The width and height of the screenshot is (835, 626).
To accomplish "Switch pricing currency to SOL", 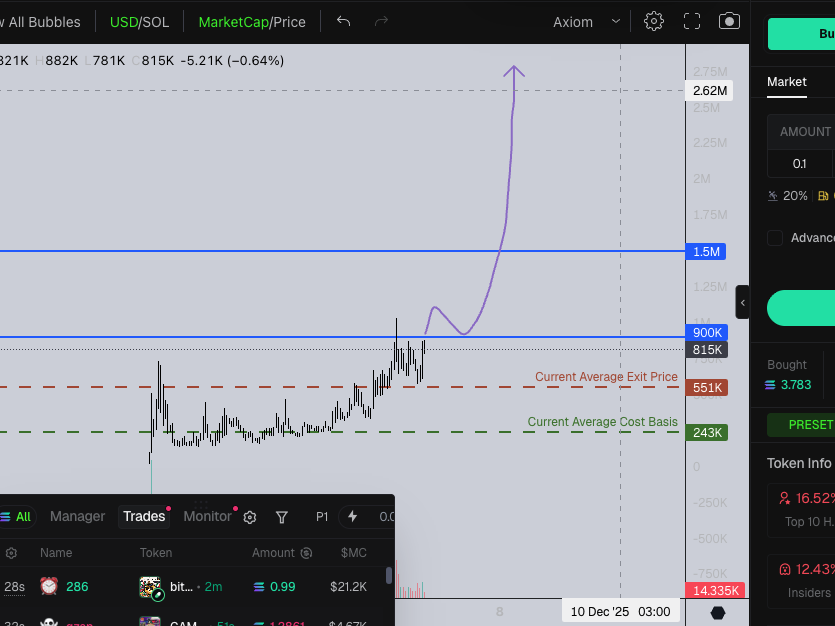I will [x=157, y=21].
